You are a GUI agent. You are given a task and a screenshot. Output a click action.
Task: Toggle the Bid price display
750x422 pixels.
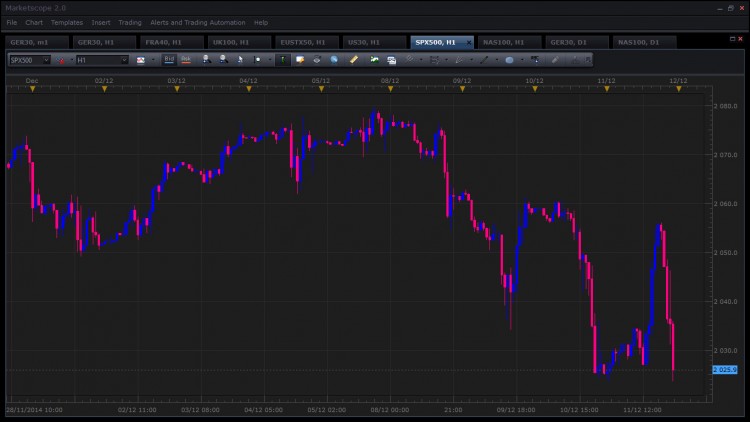tap(169, 60)
